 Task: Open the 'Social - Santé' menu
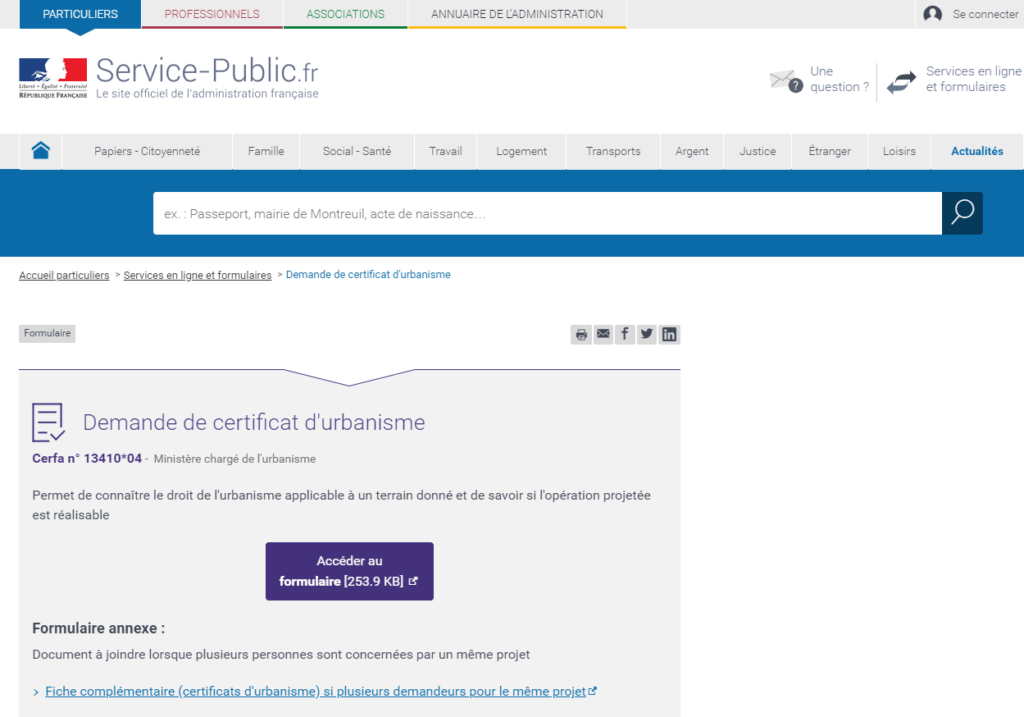(356, 150)
